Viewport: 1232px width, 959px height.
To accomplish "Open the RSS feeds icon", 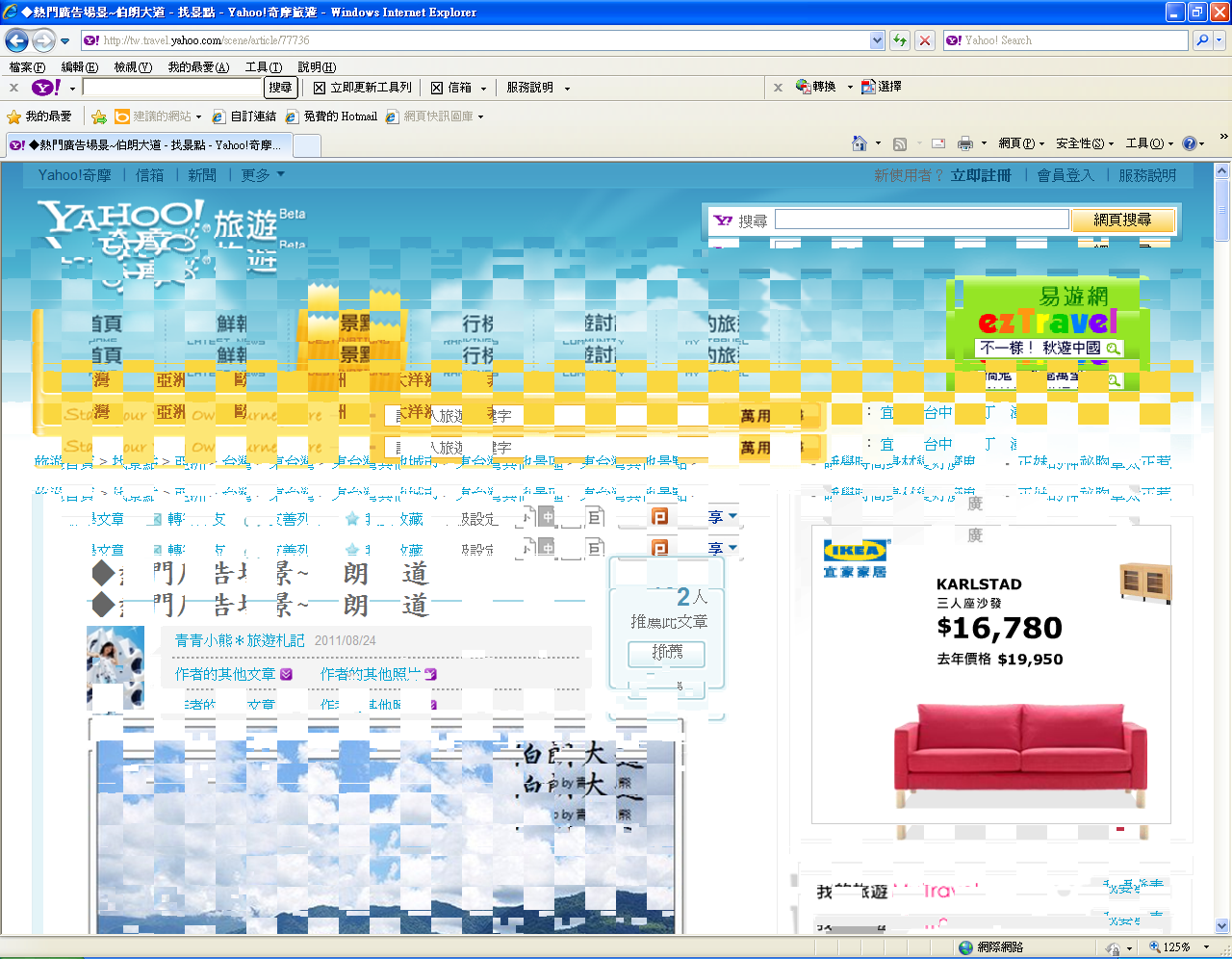I will (x=900, y=143).
